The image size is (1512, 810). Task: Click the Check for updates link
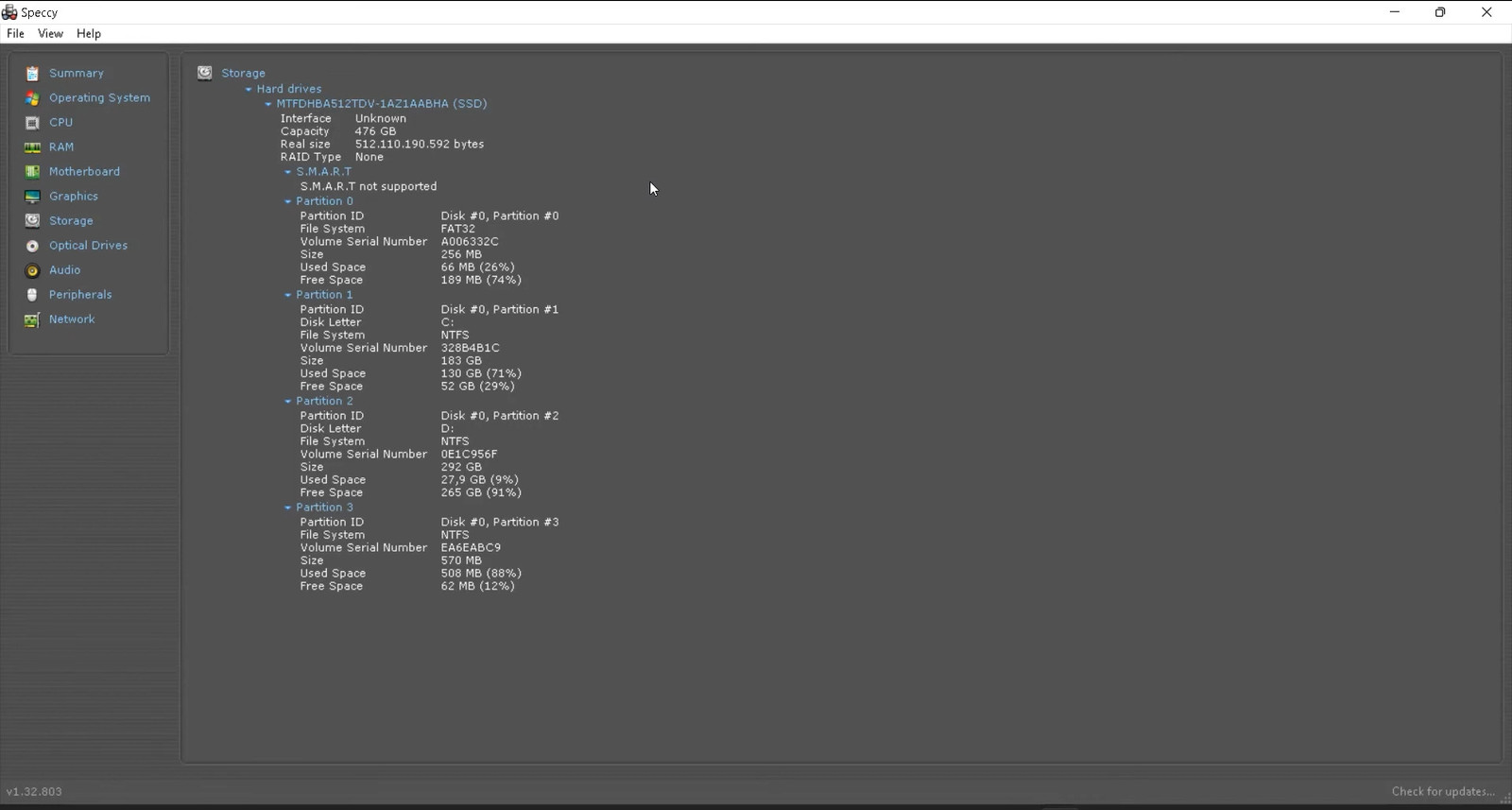1442,792
